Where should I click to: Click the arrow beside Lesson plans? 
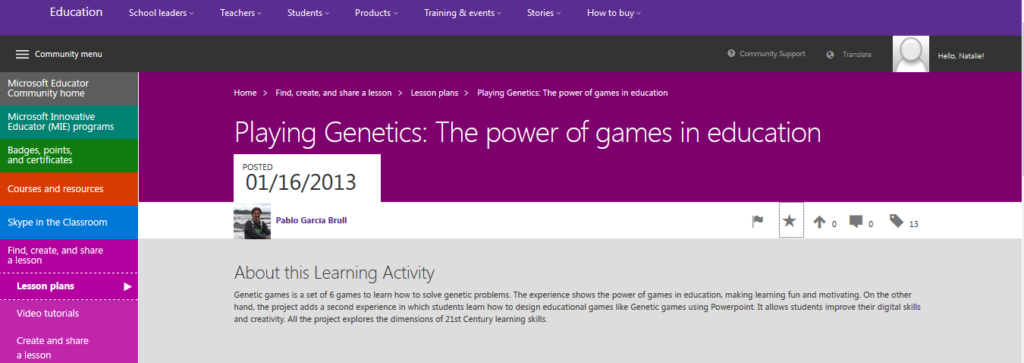127,287
